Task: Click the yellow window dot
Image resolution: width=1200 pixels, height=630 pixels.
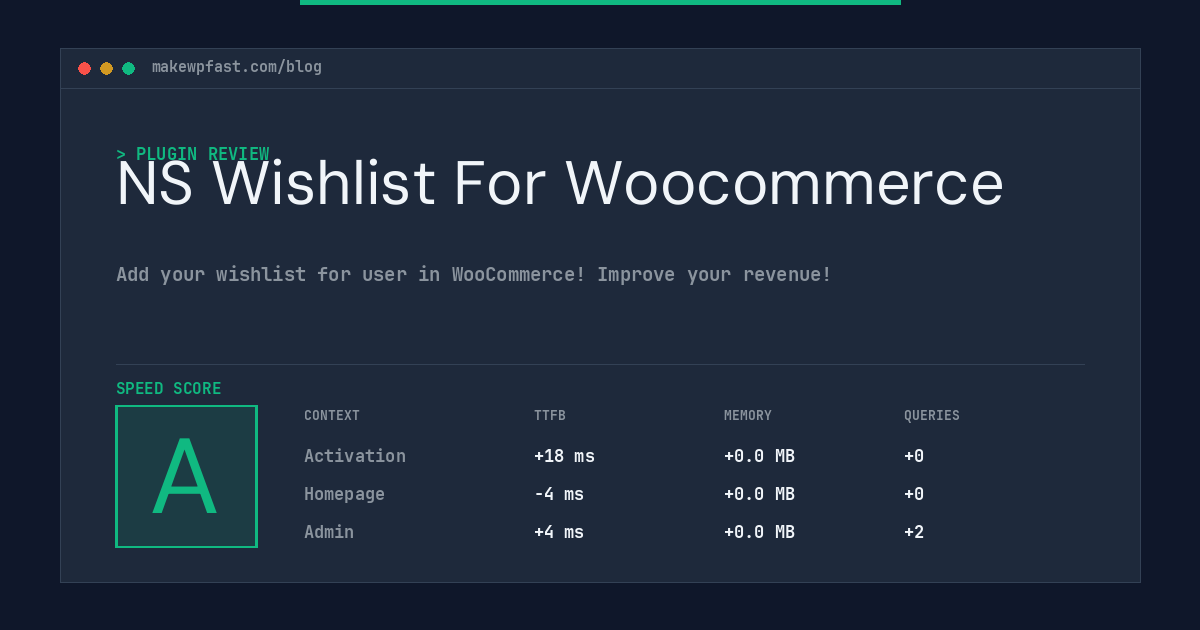Action: pos(106,68)
